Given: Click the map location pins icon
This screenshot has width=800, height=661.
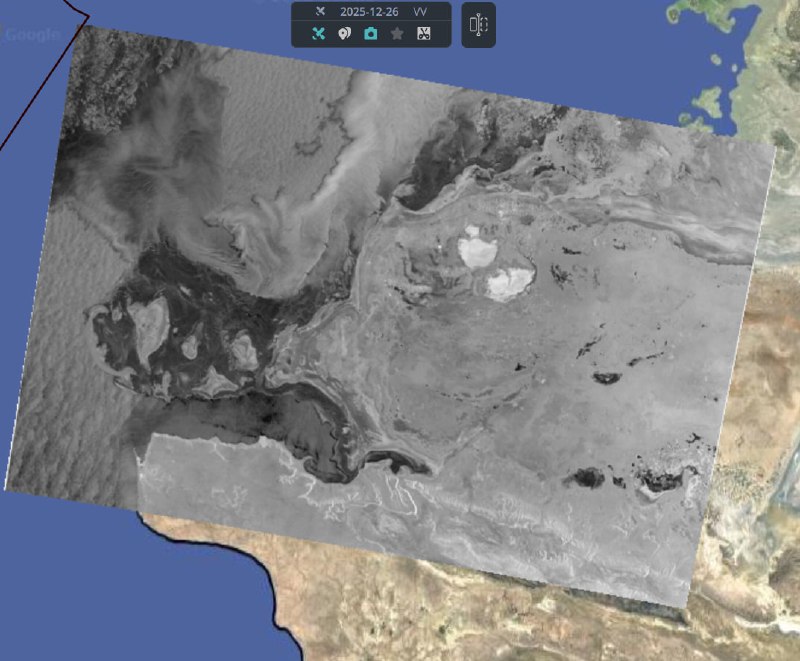Looking at the screenshot, I should 345,34.
